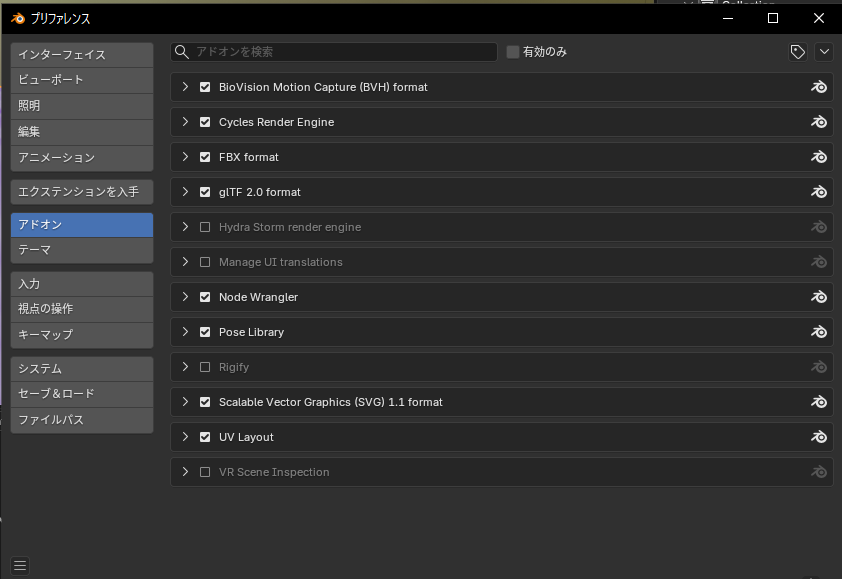
Task: Click the Blender logo beside FBX format
Action: pos(819,157)
